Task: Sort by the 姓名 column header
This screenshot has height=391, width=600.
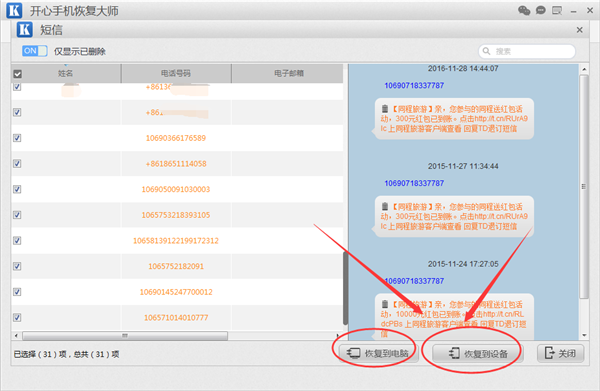Action: pos(65,73)
